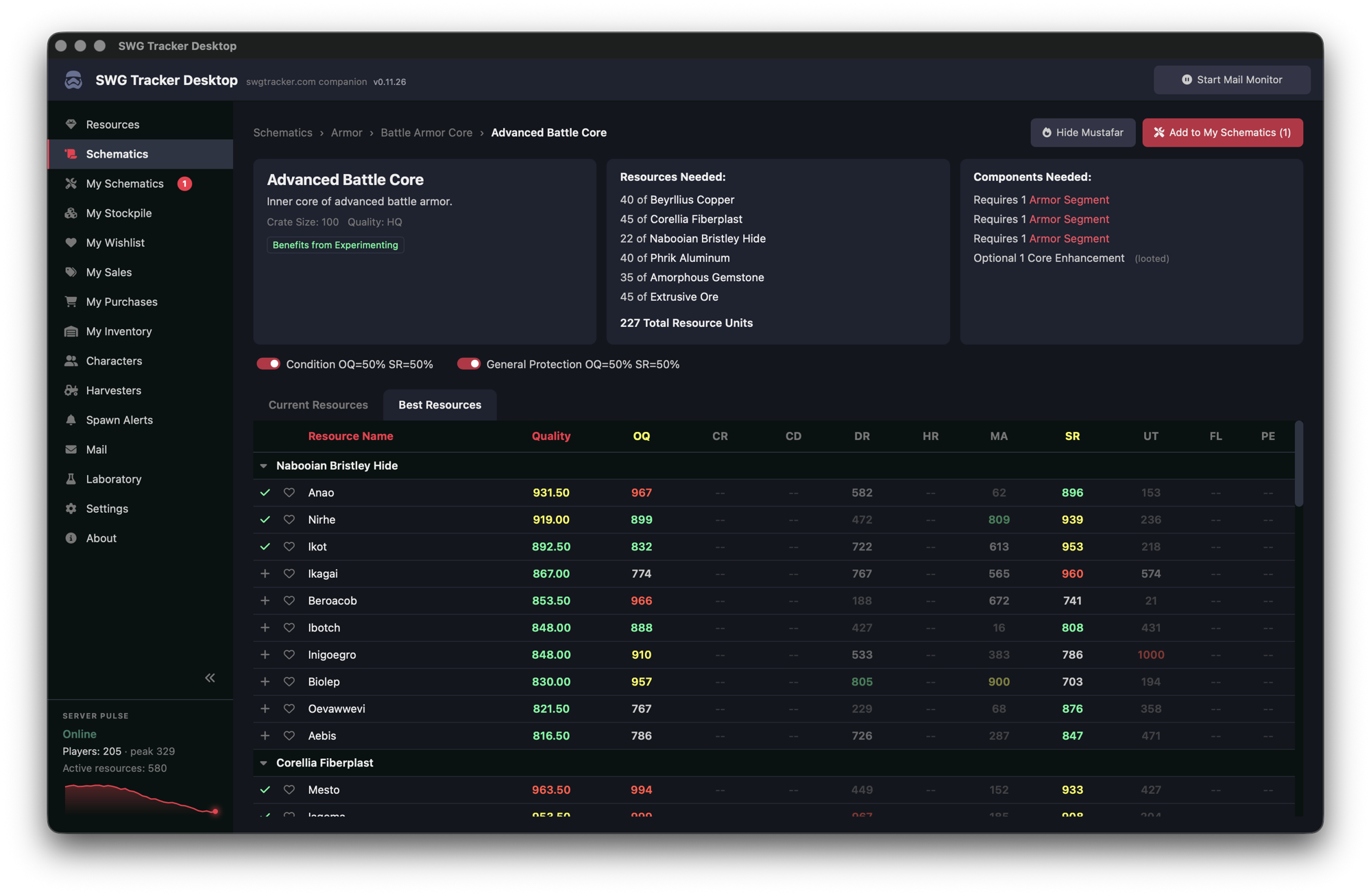The width and height of the screenshot is (1371, 896).
Task: Uncheck the Anao resource checkmark
Action: 265,492
